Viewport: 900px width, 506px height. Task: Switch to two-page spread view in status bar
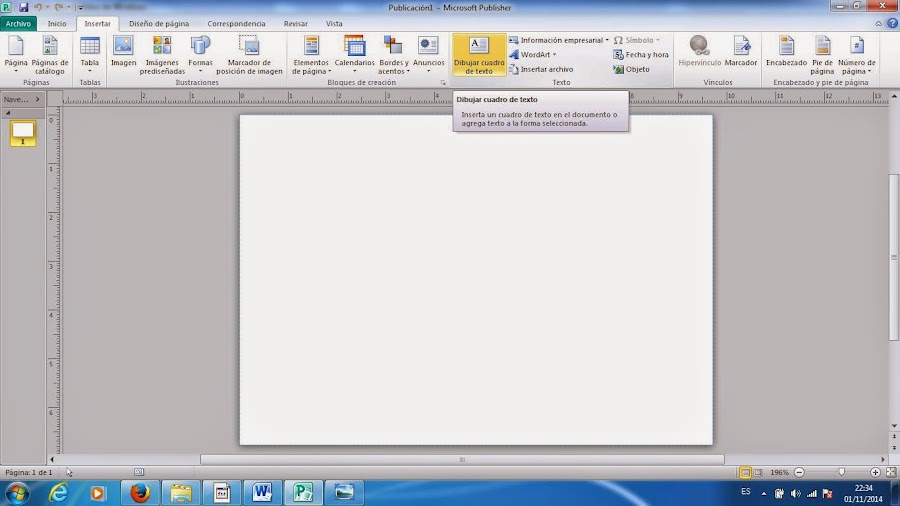tap(758, 472)
